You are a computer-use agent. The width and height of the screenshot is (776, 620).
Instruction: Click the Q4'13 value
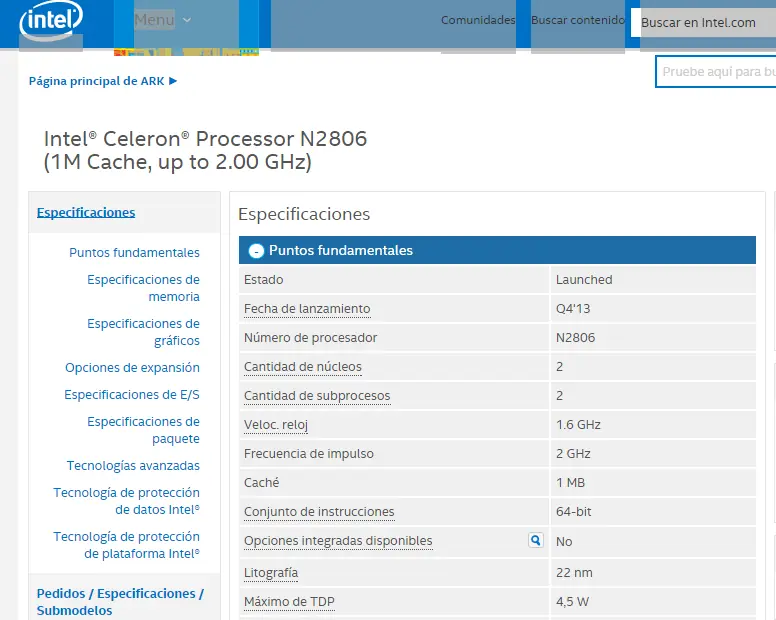[x=573, y=309]
